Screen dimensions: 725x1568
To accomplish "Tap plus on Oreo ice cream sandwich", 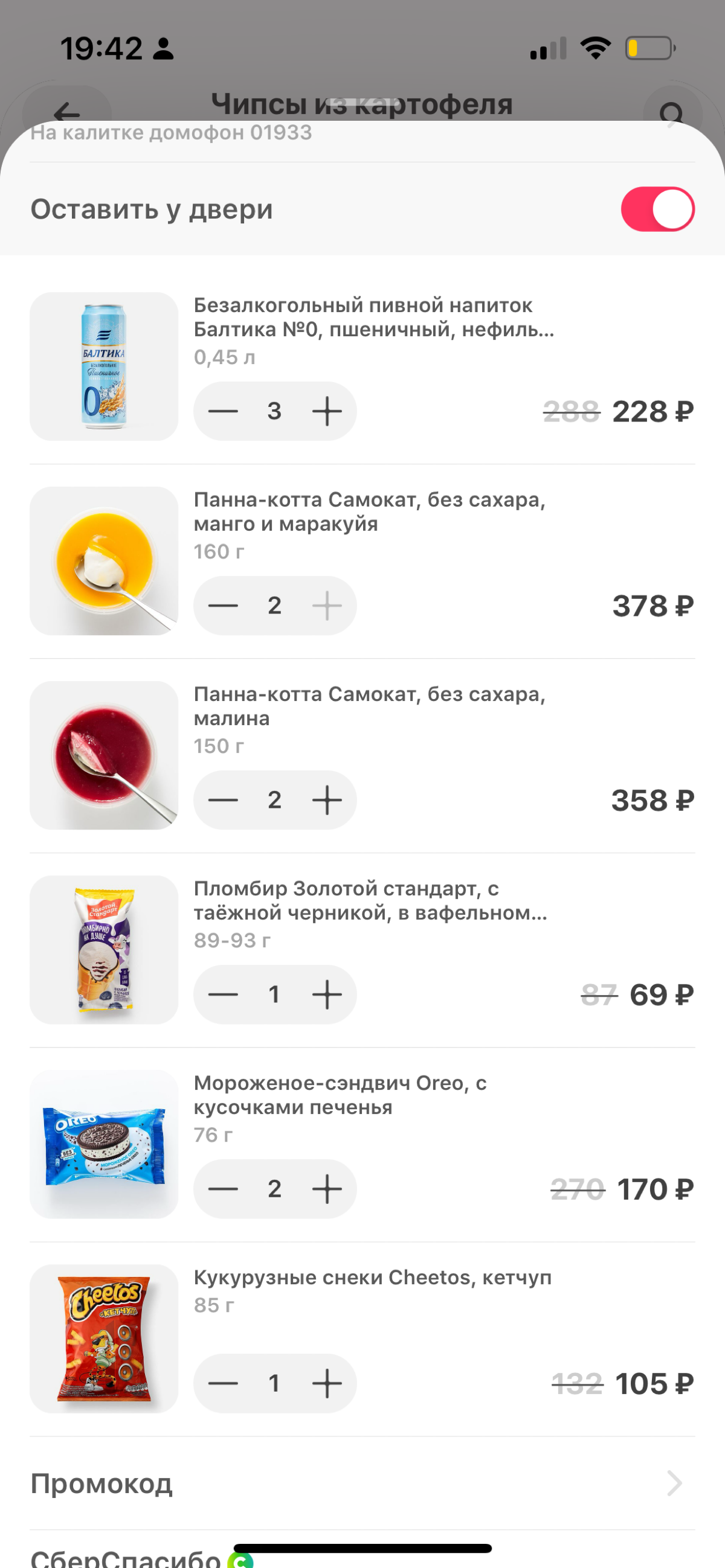I will click(327, 1189).
